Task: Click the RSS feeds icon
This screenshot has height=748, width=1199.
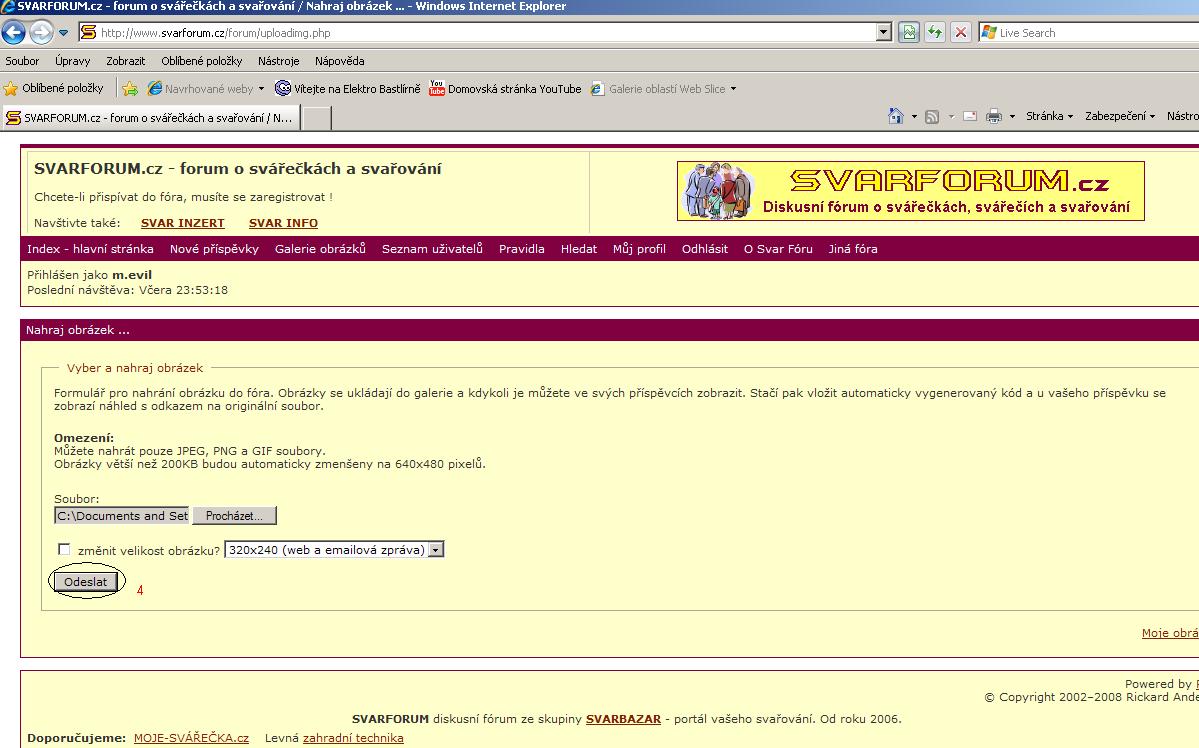Action: (931, 116)
